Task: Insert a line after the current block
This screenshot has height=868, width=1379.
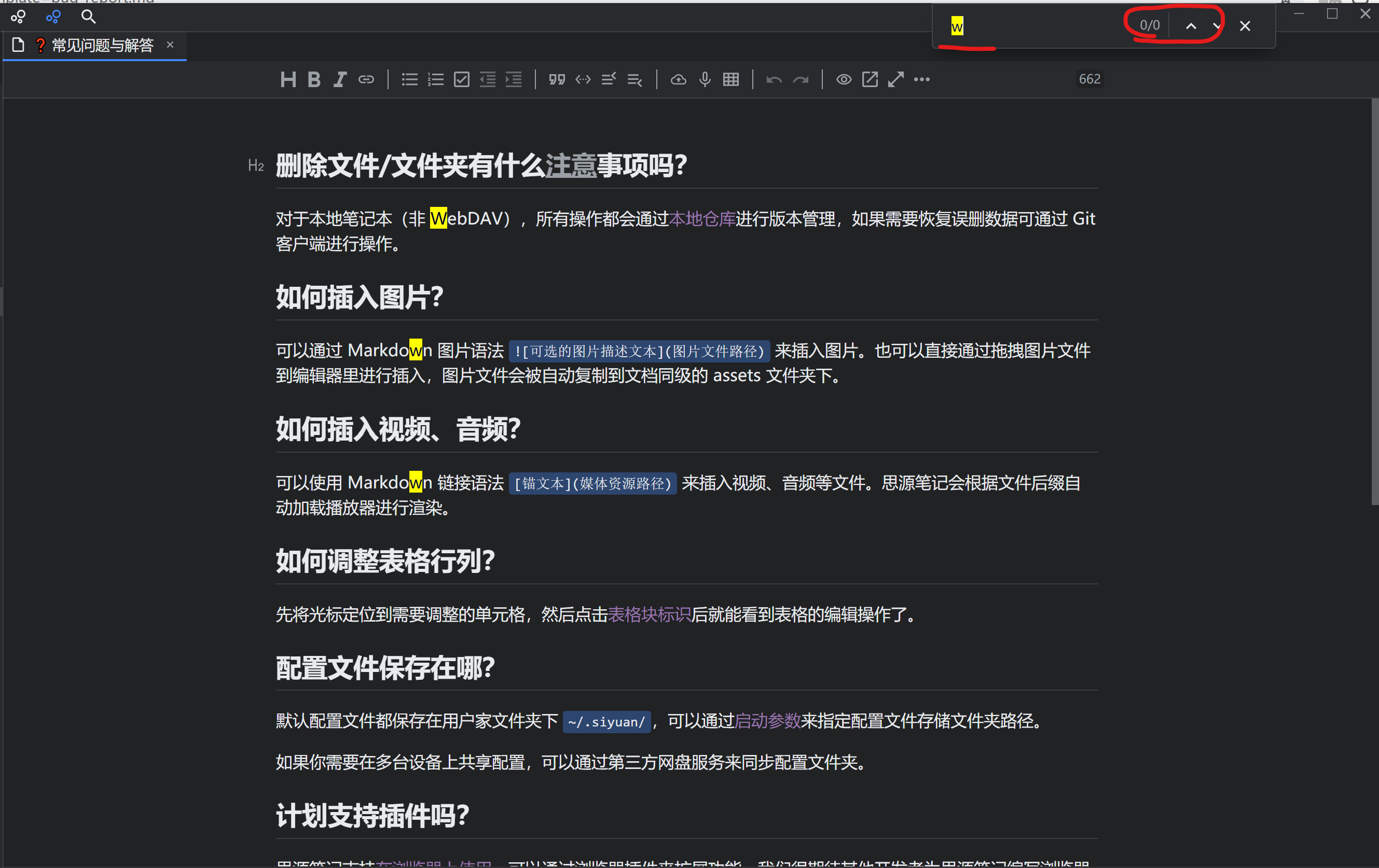Action: tap(635, 79)
